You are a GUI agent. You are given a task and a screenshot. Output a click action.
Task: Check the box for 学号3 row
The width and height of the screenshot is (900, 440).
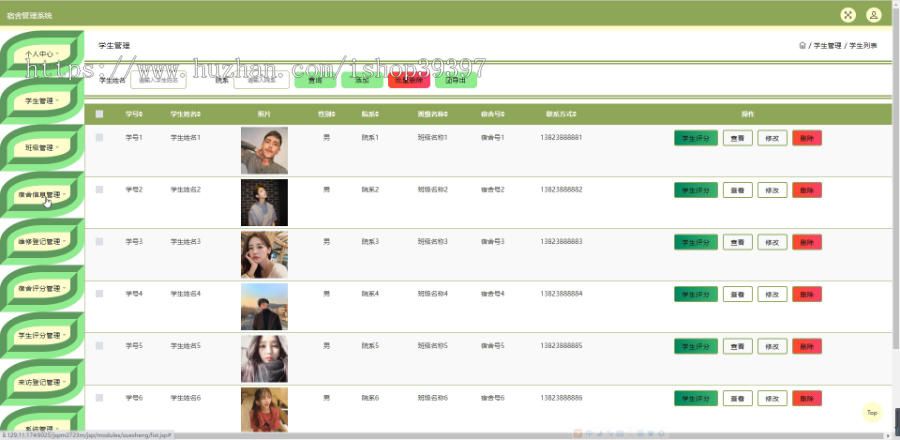99,242
